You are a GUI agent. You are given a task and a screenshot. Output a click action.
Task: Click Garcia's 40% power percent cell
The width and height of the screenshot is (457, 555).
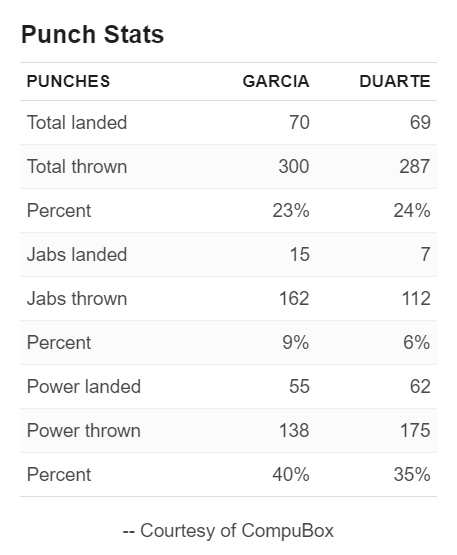tap(291, 475)
